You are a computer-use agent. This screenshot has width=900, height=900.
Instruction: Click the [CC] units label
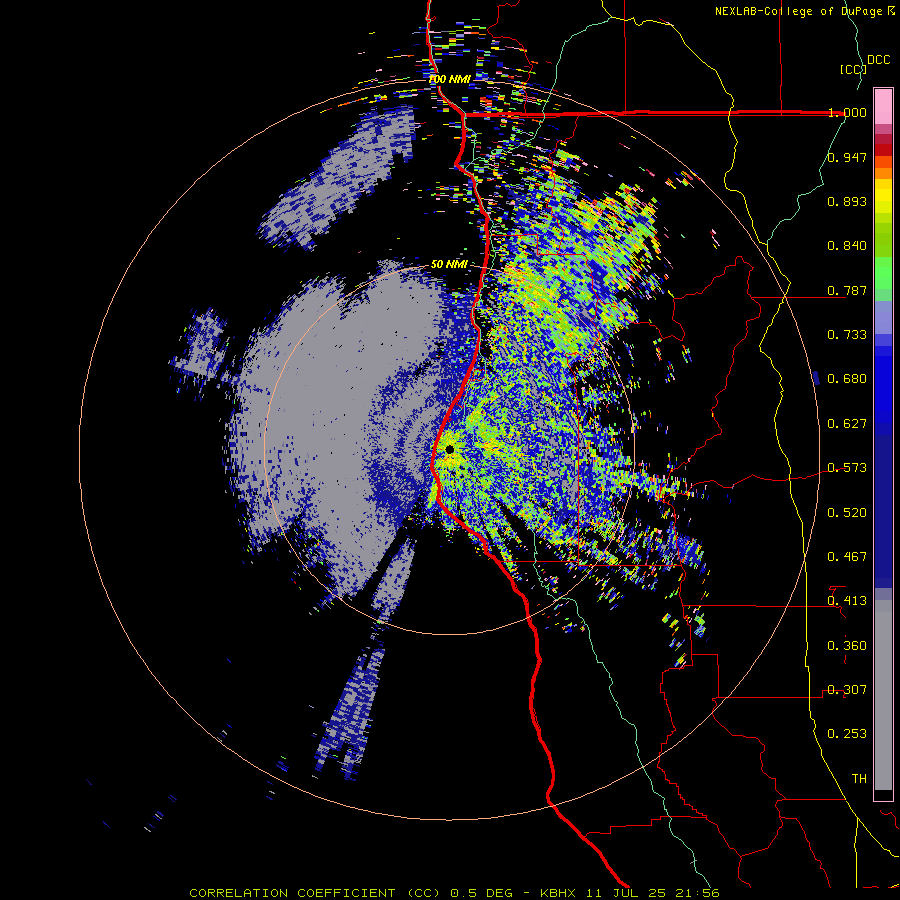(853, 69)
